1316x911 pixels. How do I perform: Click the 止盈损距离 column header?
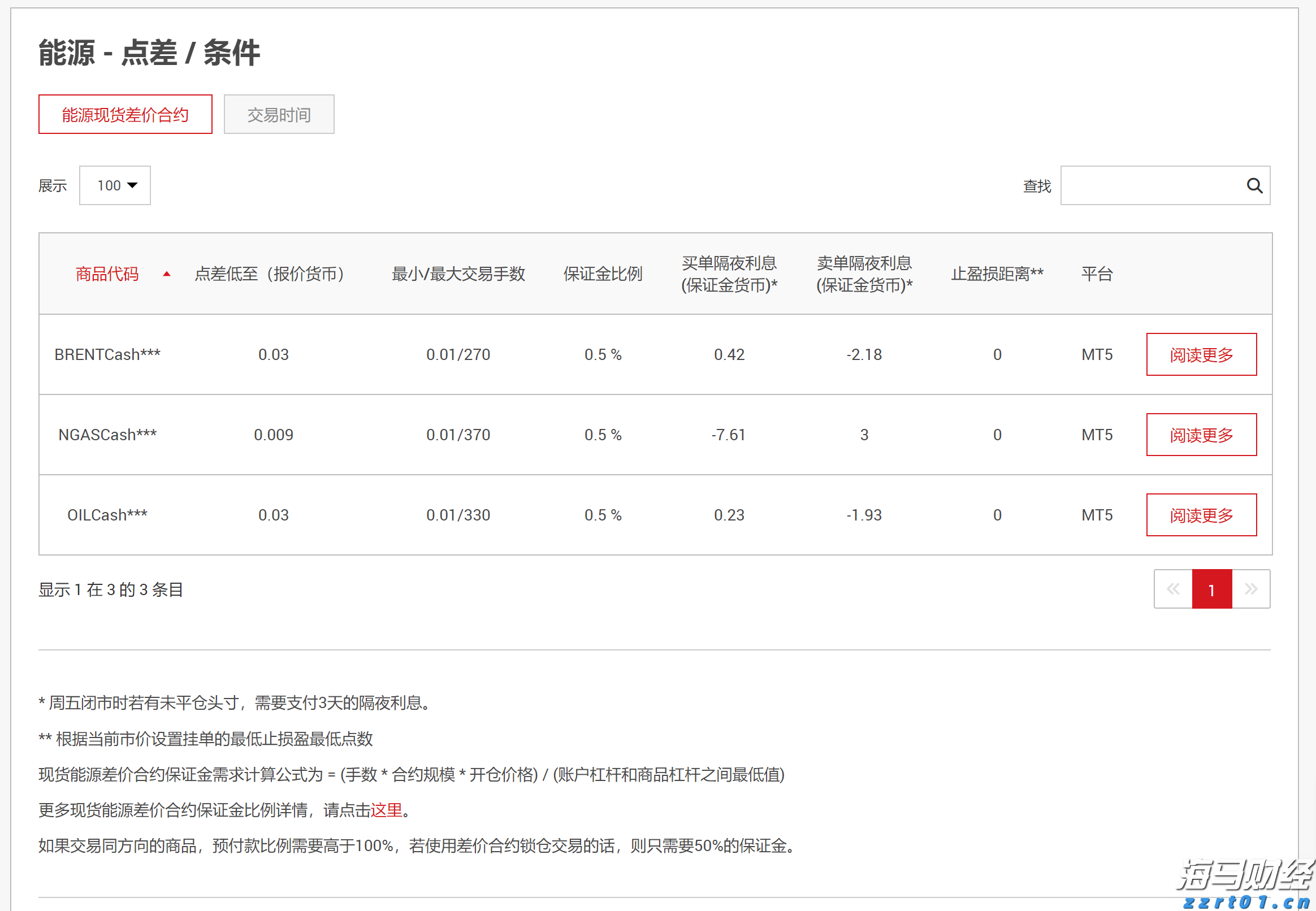(997, 275)
